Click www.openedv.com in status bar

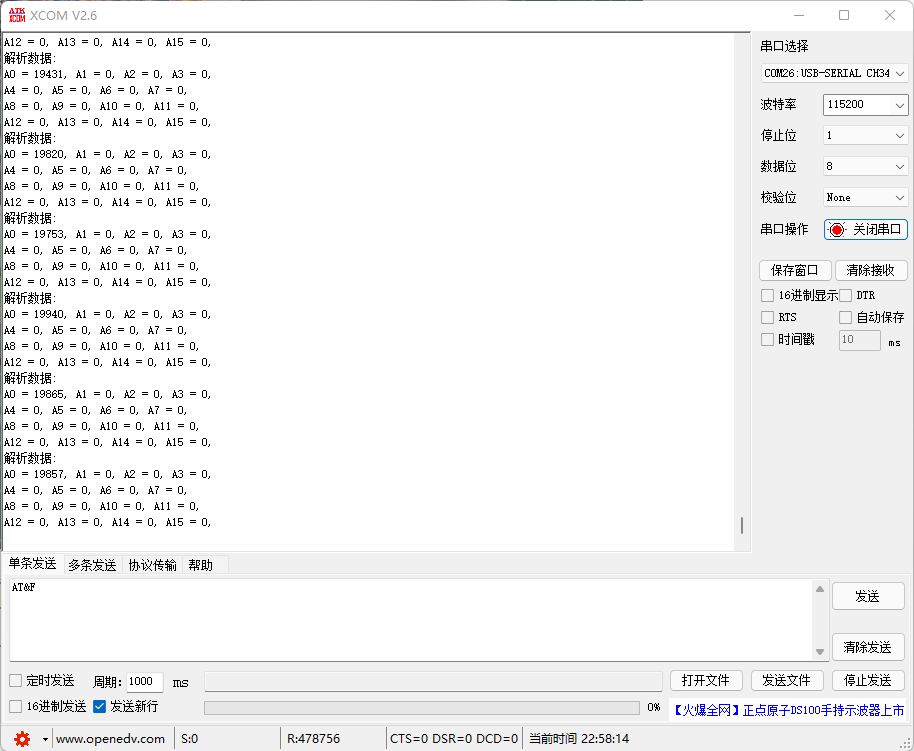click(x=110, y=739)
